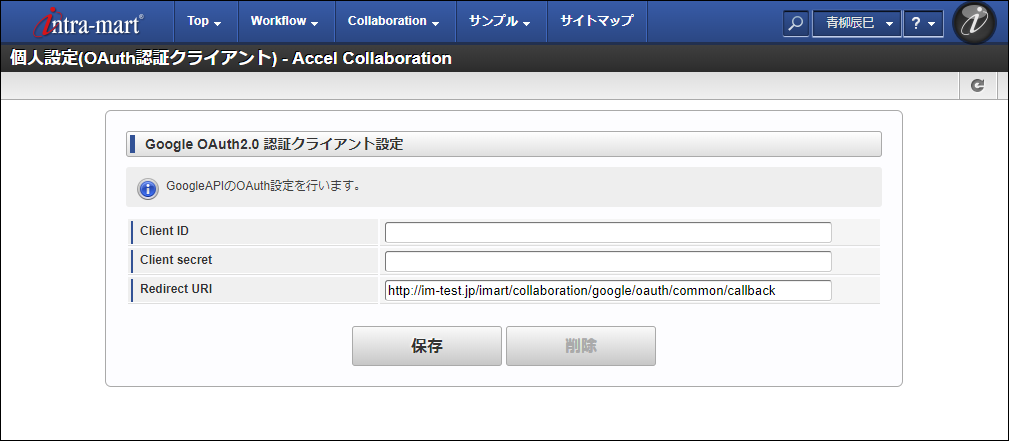Click the 'Client ID' label
The image size is (1009, 441).
click(164, 230)
